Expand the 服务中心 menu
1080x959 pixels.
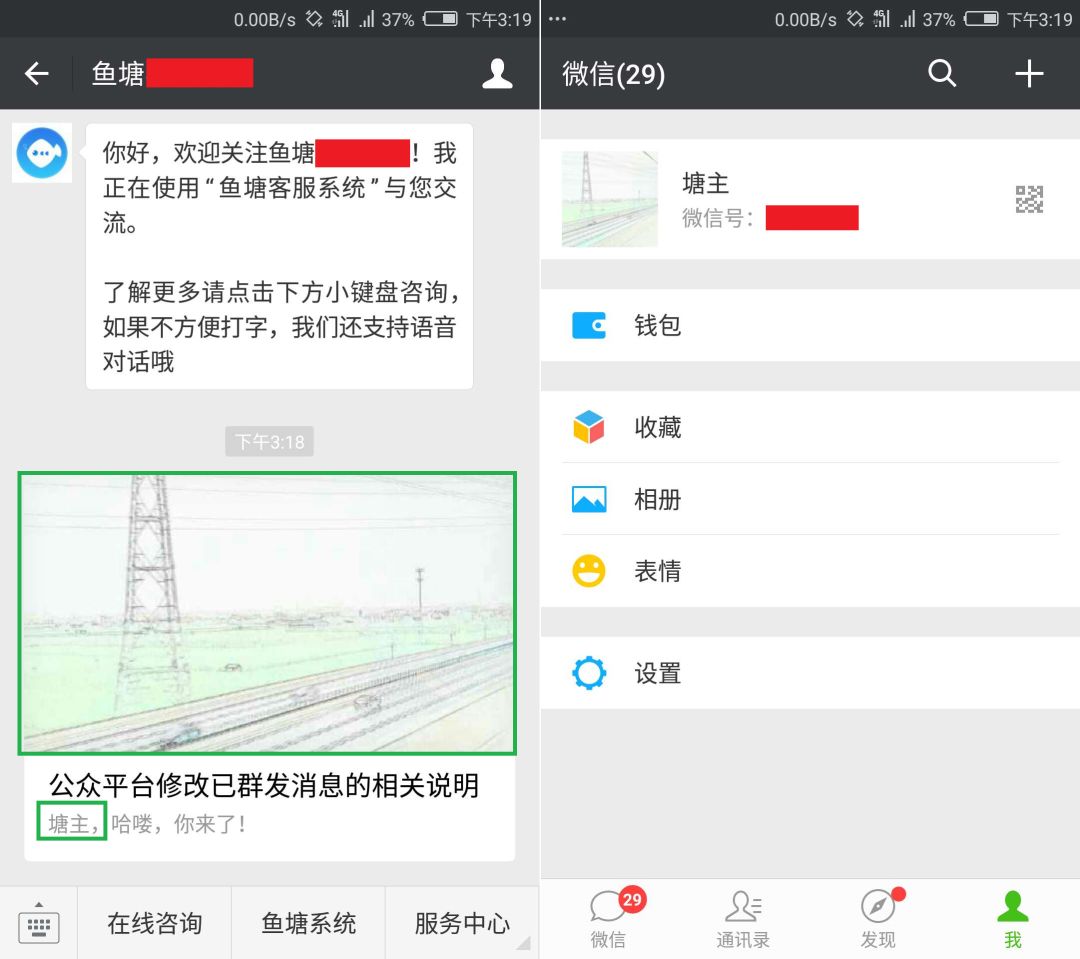tap(462, 923)
